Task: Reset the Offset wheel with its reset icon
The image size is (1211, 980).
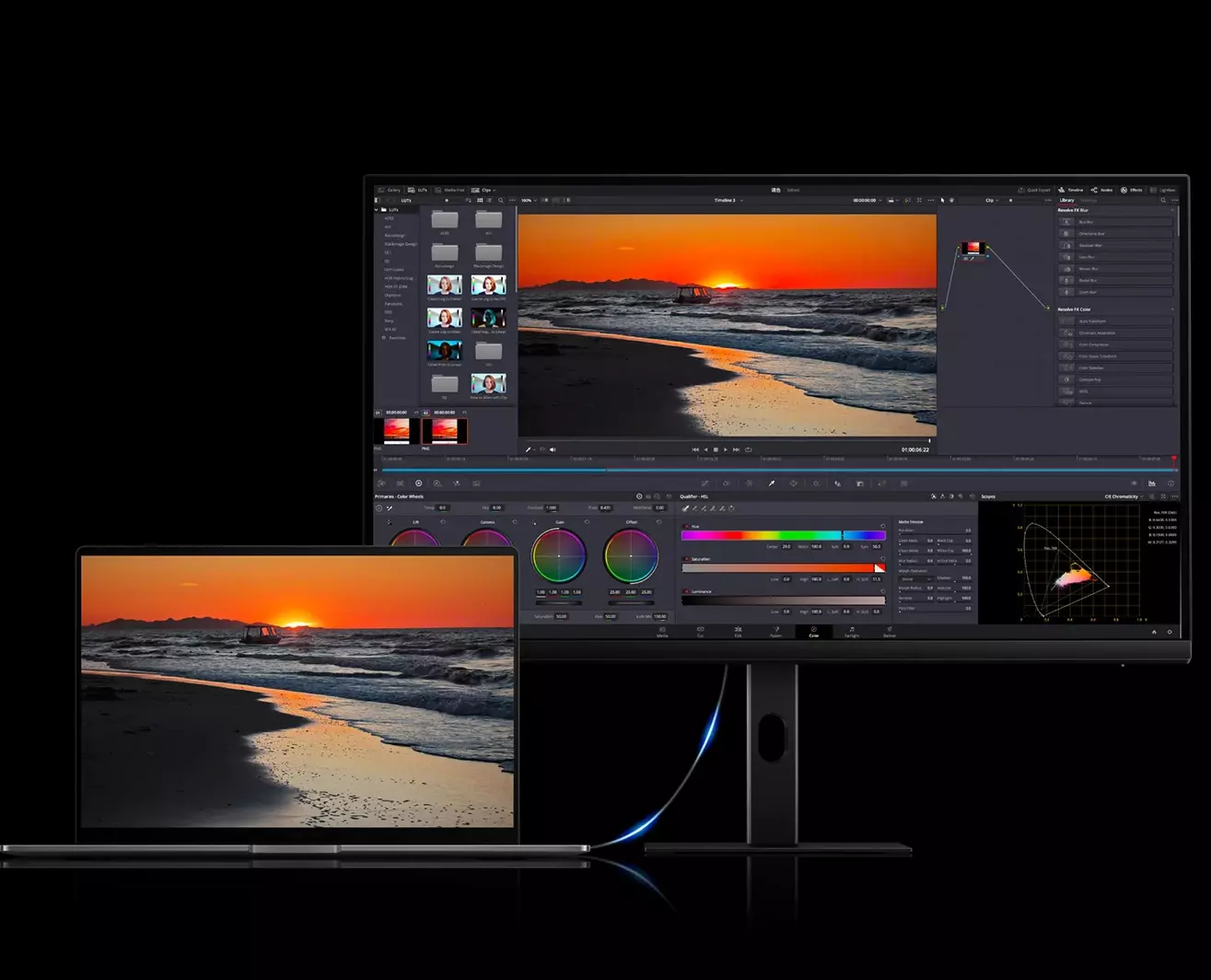Action: [x=658, y=521]
